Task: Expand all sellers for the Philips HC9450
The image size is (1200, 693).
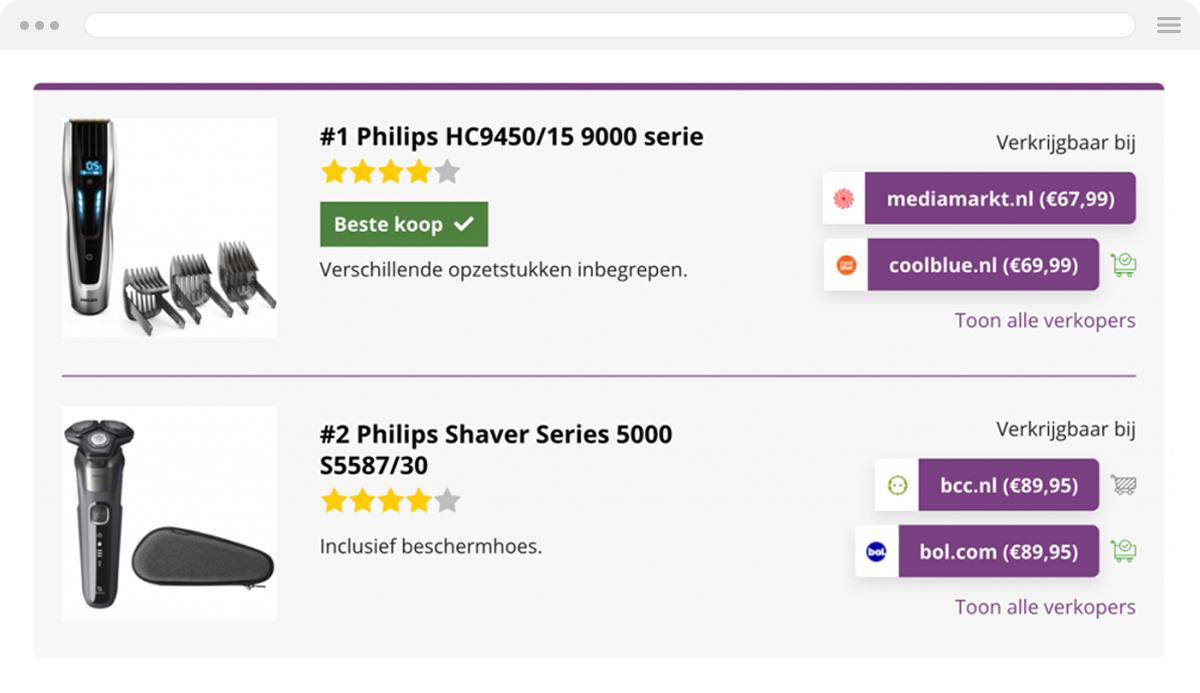Action: click(1045, 320)
